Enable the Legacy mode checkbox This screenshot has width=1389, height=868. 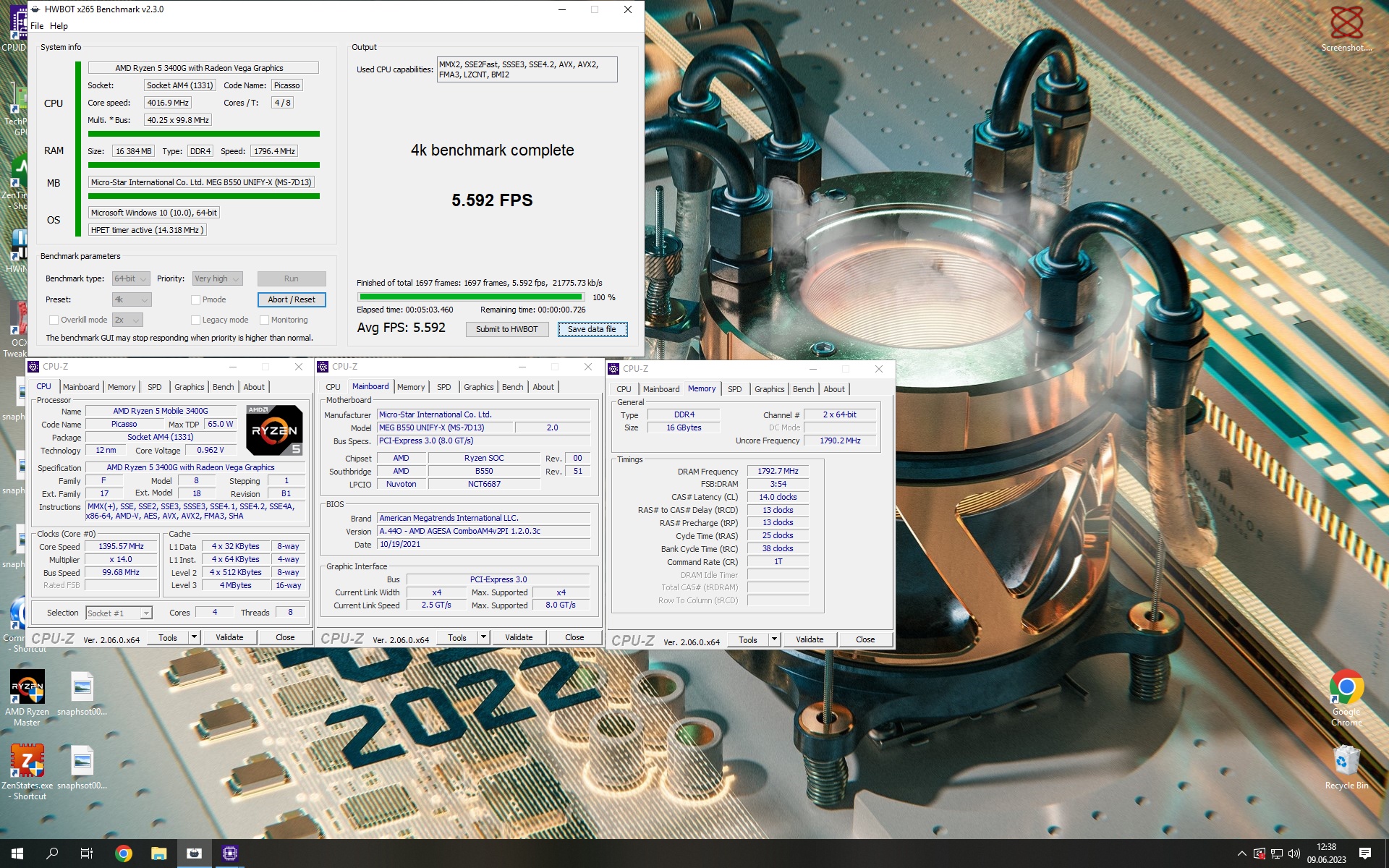pyautogui.click(x=195, y=320)
